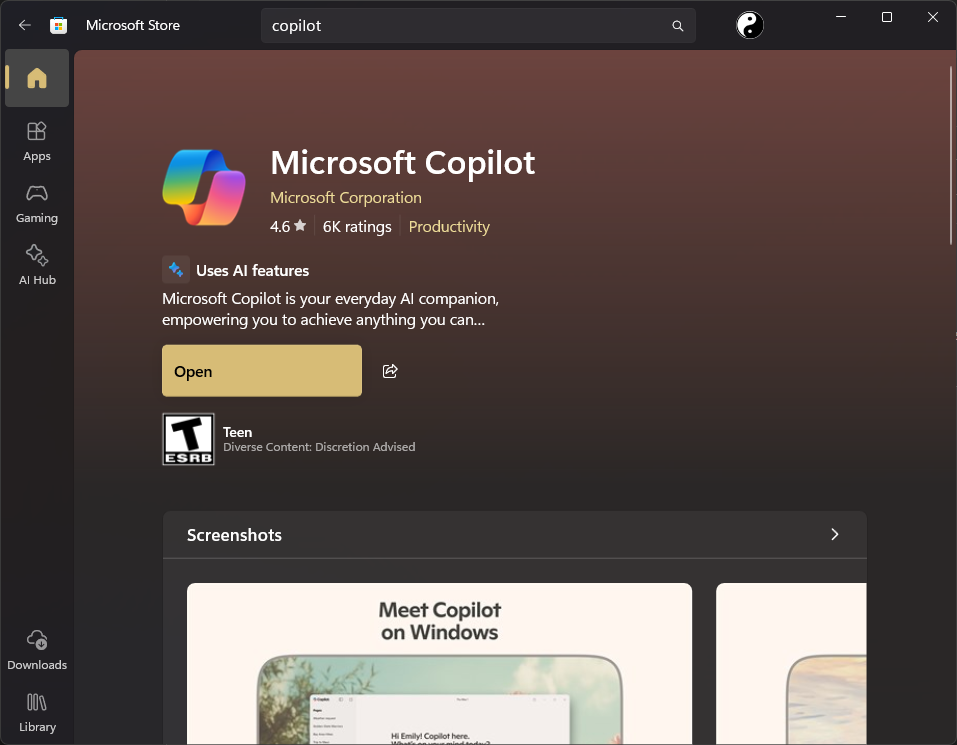
Task: Click the Microsoft Copilot app logo
Action: pos(204,187)
